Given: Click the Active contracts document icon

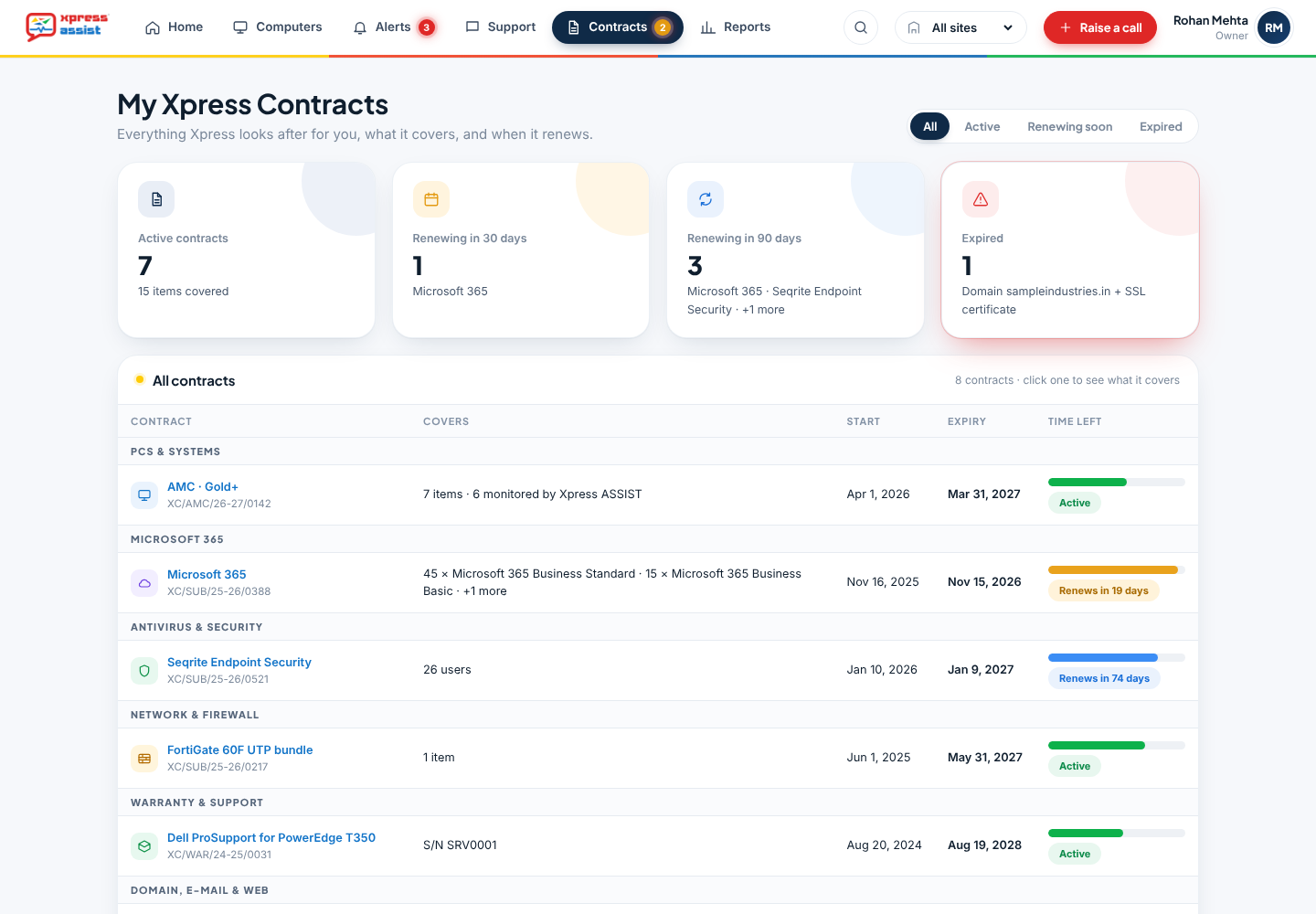Looking at the screenshot, I should point(156,199).
